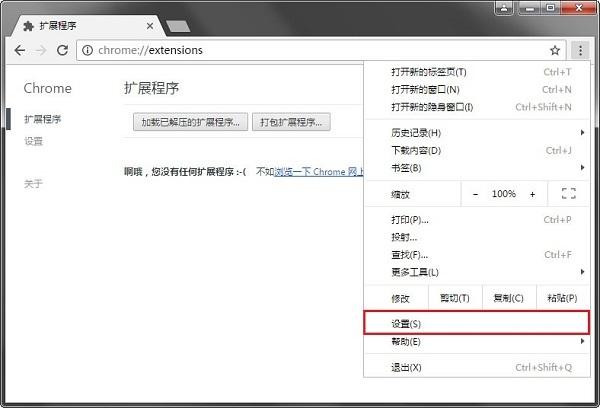This screenshot has height=408, width=600.
Task: Click the puzzle piece icon on tab
Action: (x=29, y=26)
